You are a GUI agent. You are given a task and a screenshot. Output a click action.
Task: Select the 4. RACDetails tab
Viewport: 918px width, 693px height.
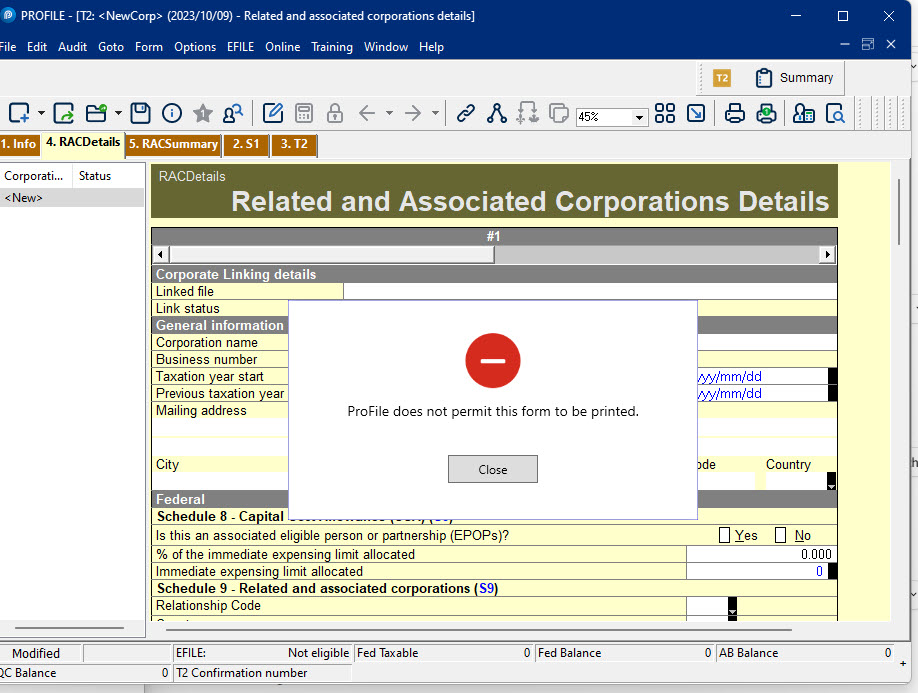coord(83,143)
